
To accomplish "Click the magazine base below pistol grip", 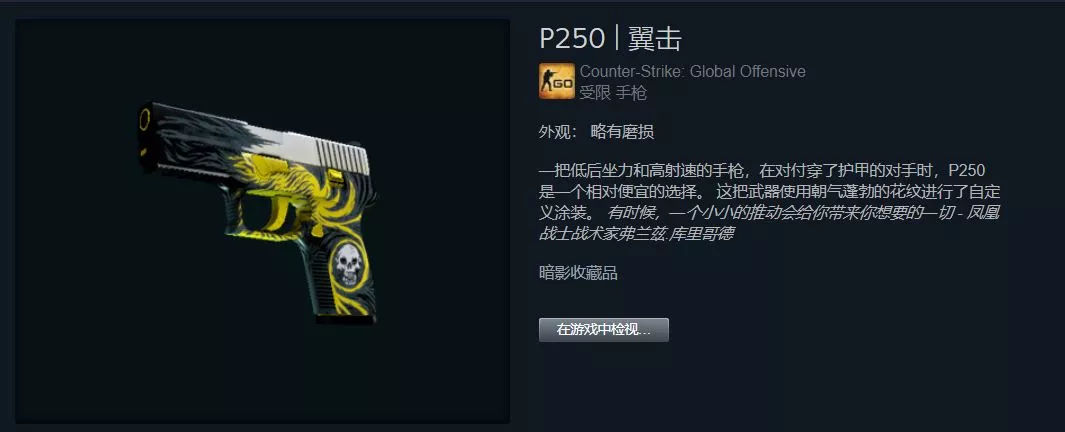I will tap(345, 317).
